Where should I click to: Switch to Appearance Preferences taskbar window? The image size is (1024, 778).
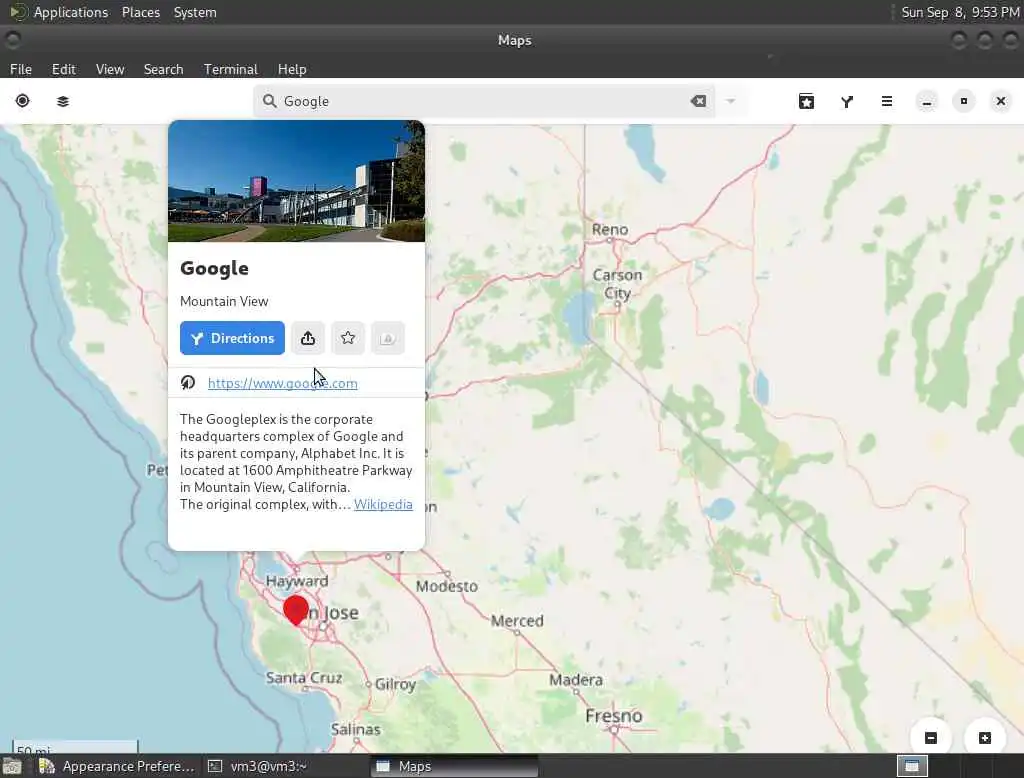118,766
